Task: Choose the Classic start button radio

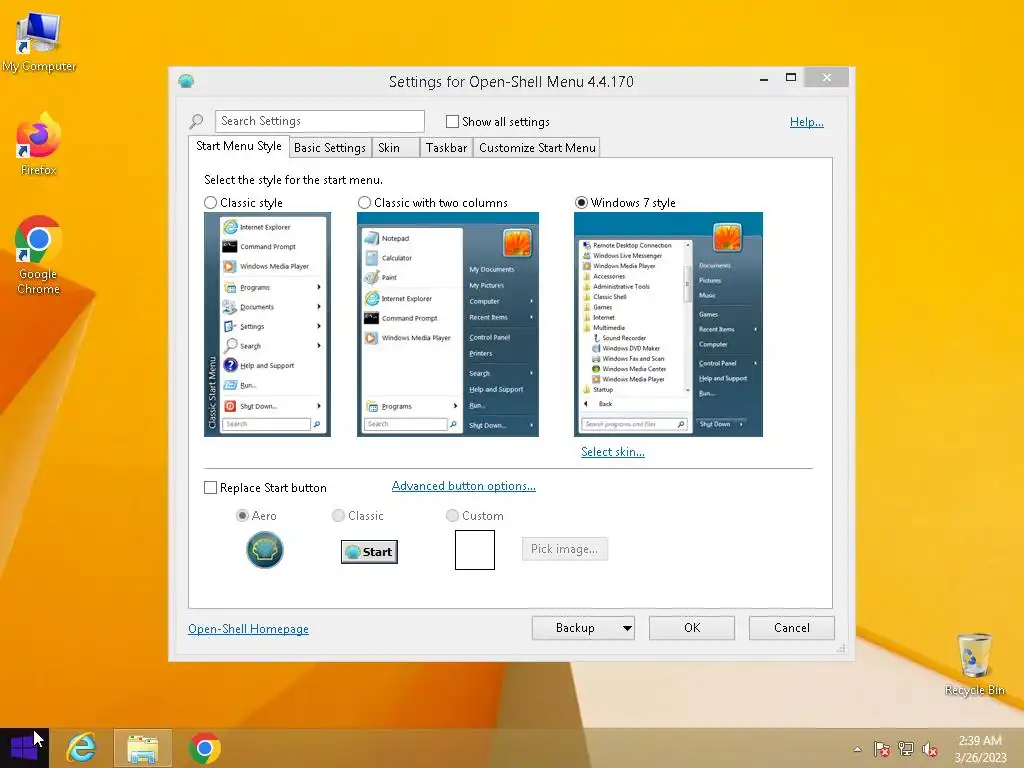Action: point(338,516)
